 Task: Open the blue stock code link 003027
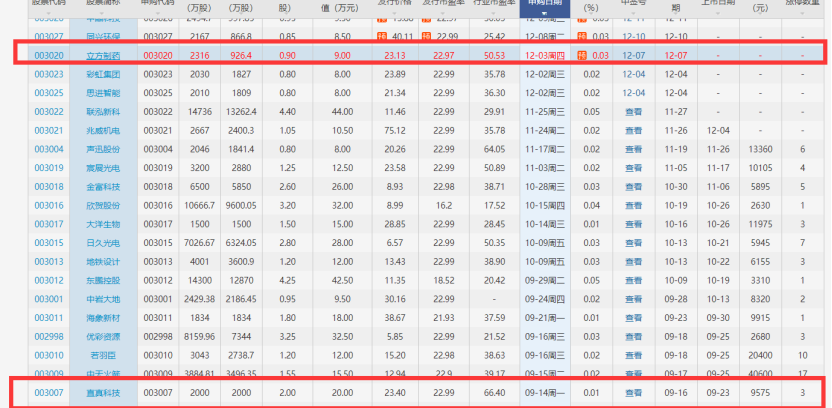[x=49, y=37]
